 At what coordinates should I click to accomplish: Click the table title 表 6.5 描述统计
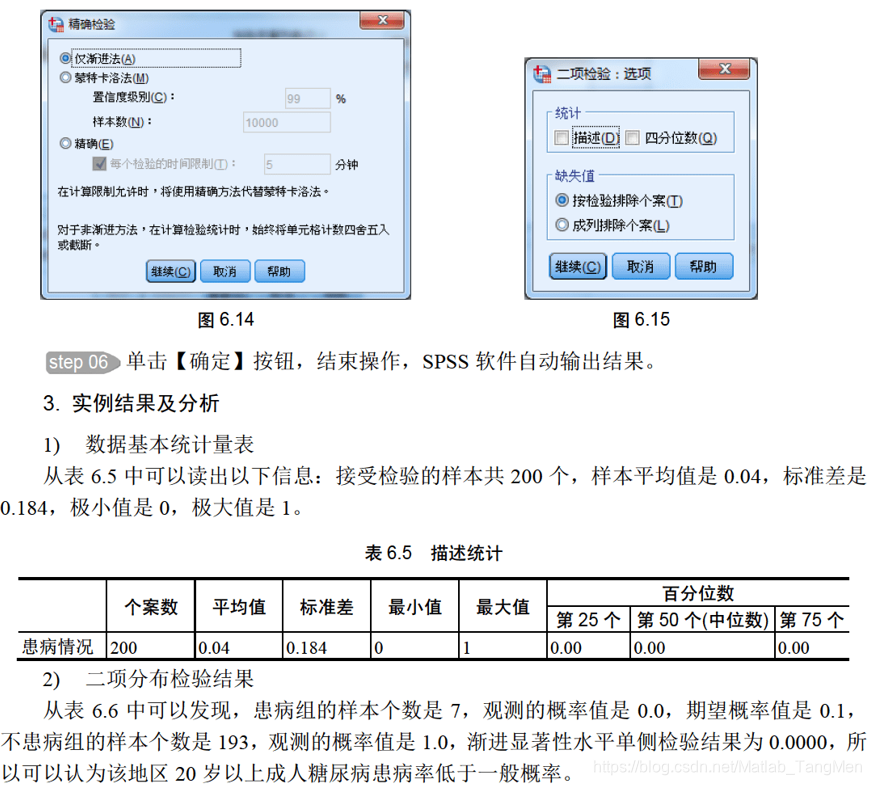434,553
